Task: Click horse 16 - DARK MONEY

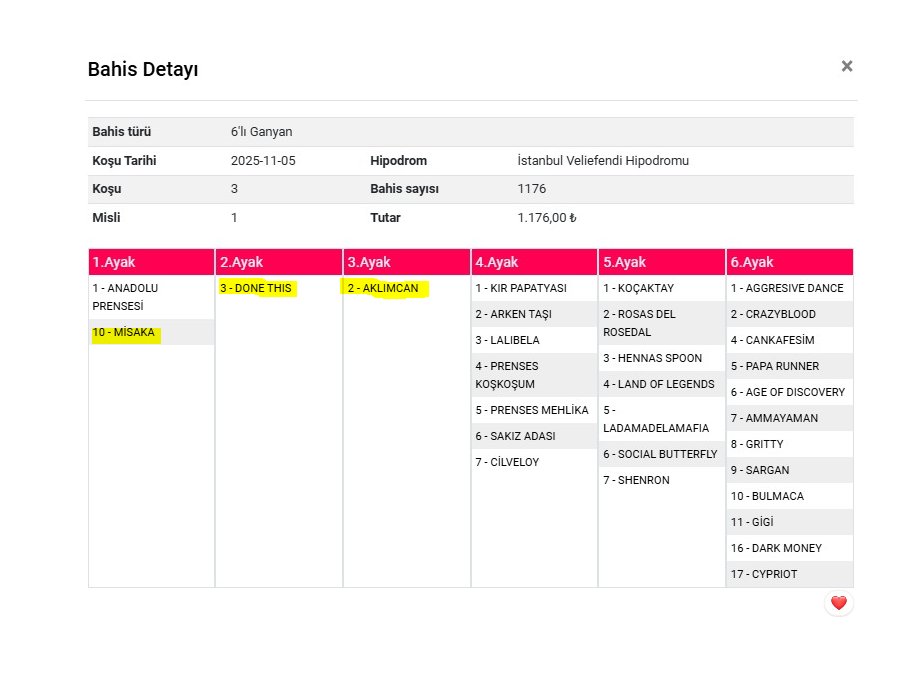Action: 790,548
